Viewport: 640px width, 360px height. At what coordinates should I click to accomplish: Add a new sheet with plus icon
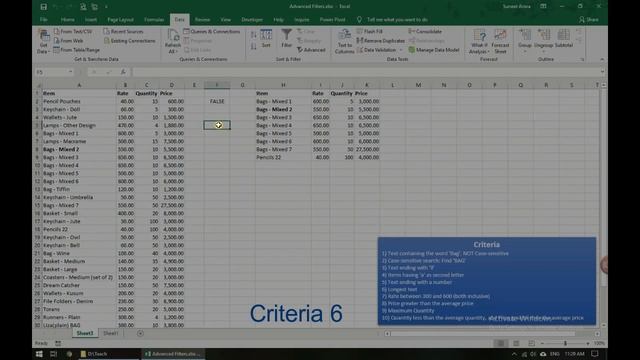[140, 333]
